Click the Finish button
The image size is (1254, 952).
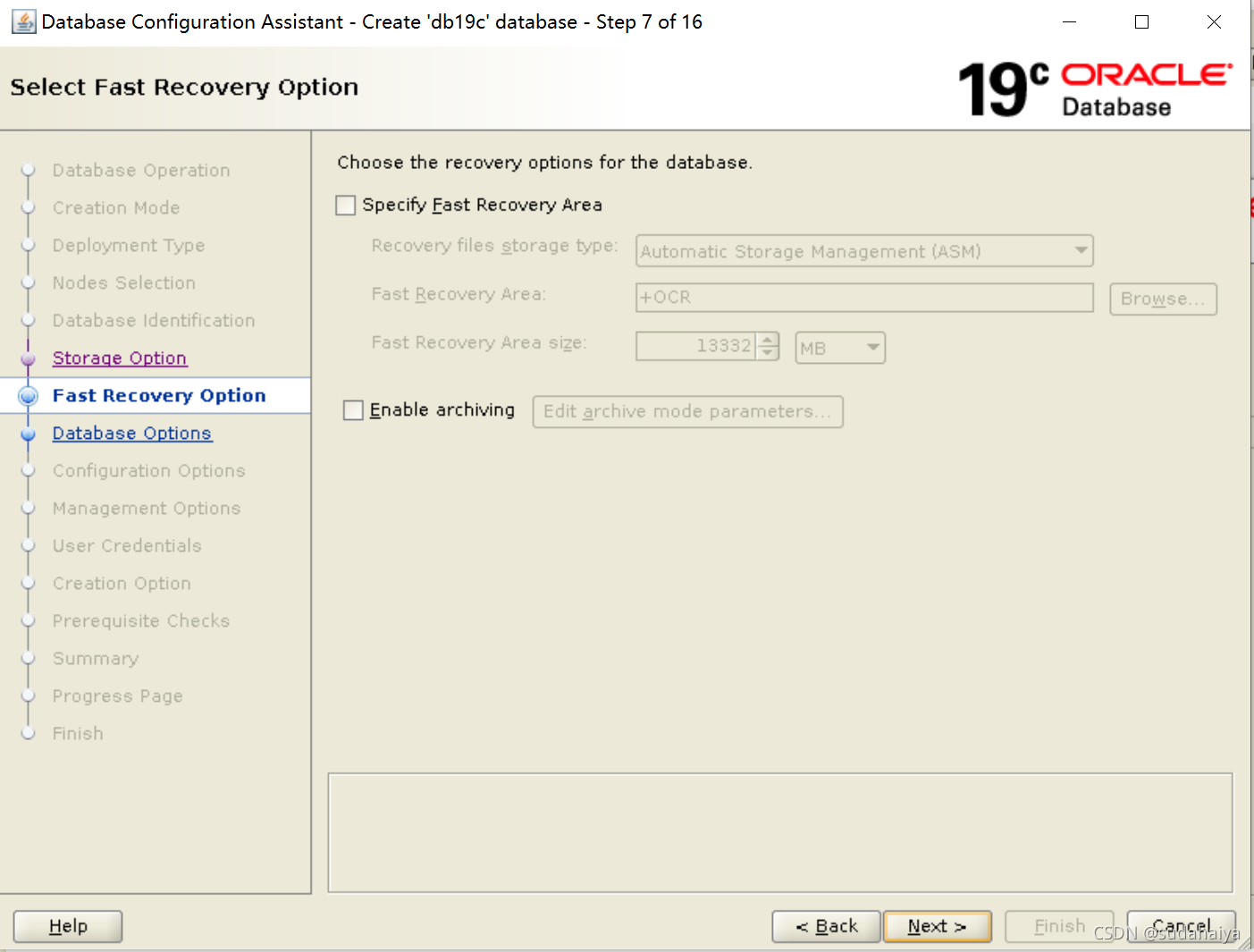tap(1060, 926)
